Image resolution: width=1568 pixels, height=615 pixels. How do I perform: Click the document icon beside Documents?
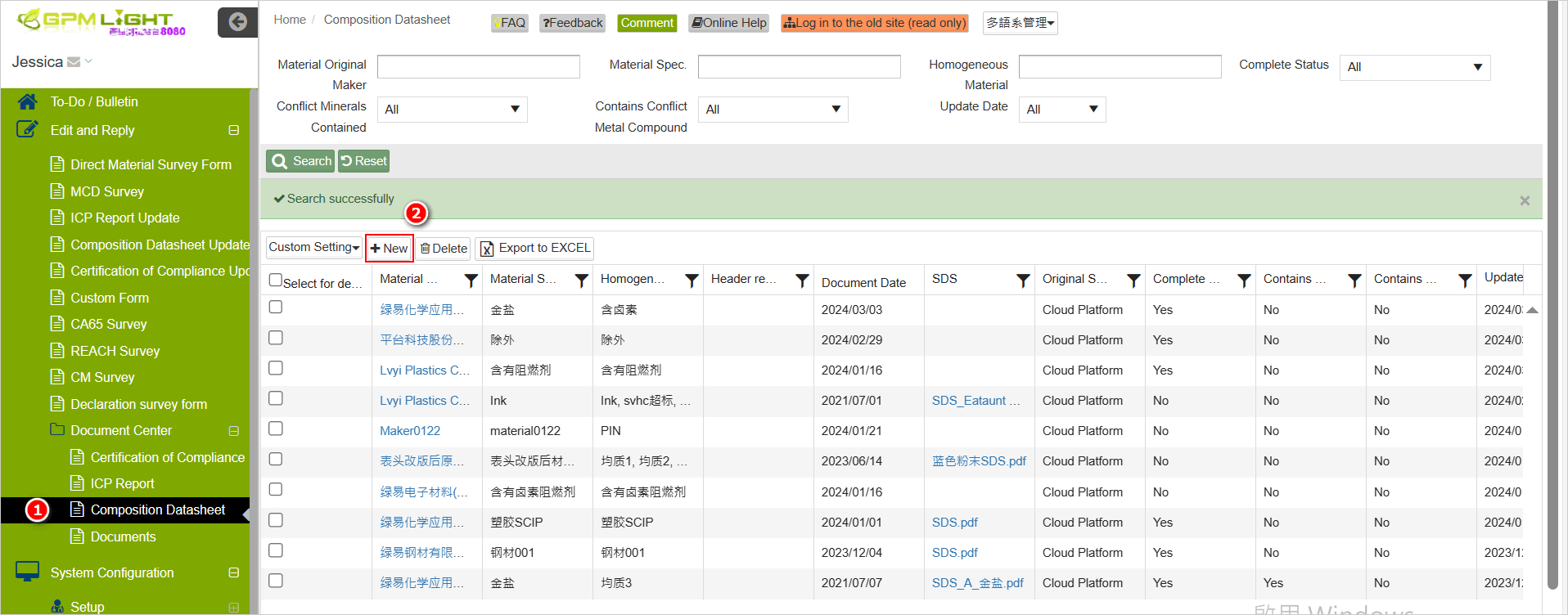pos(77,536)
